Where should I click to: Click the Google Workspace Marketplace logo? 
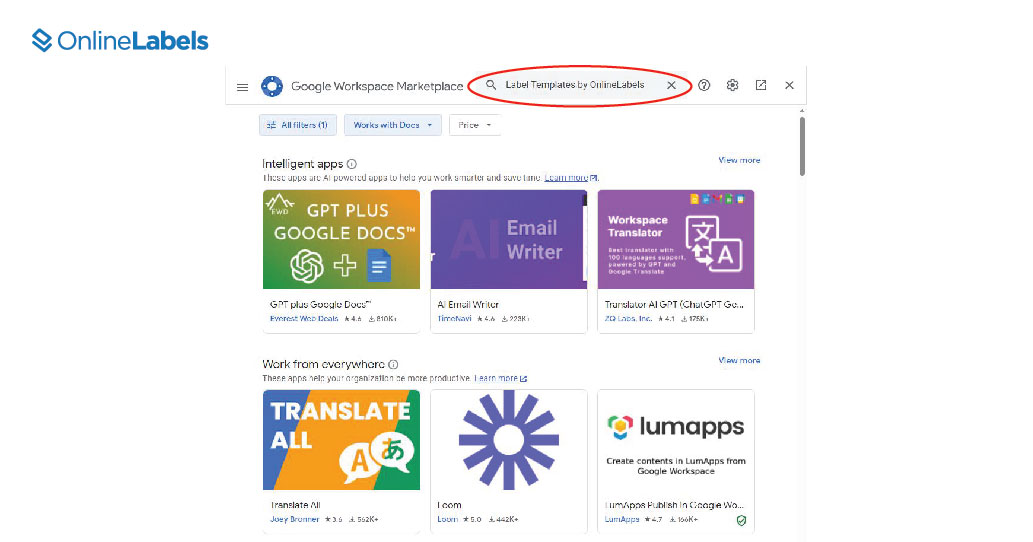coord(271,86)
